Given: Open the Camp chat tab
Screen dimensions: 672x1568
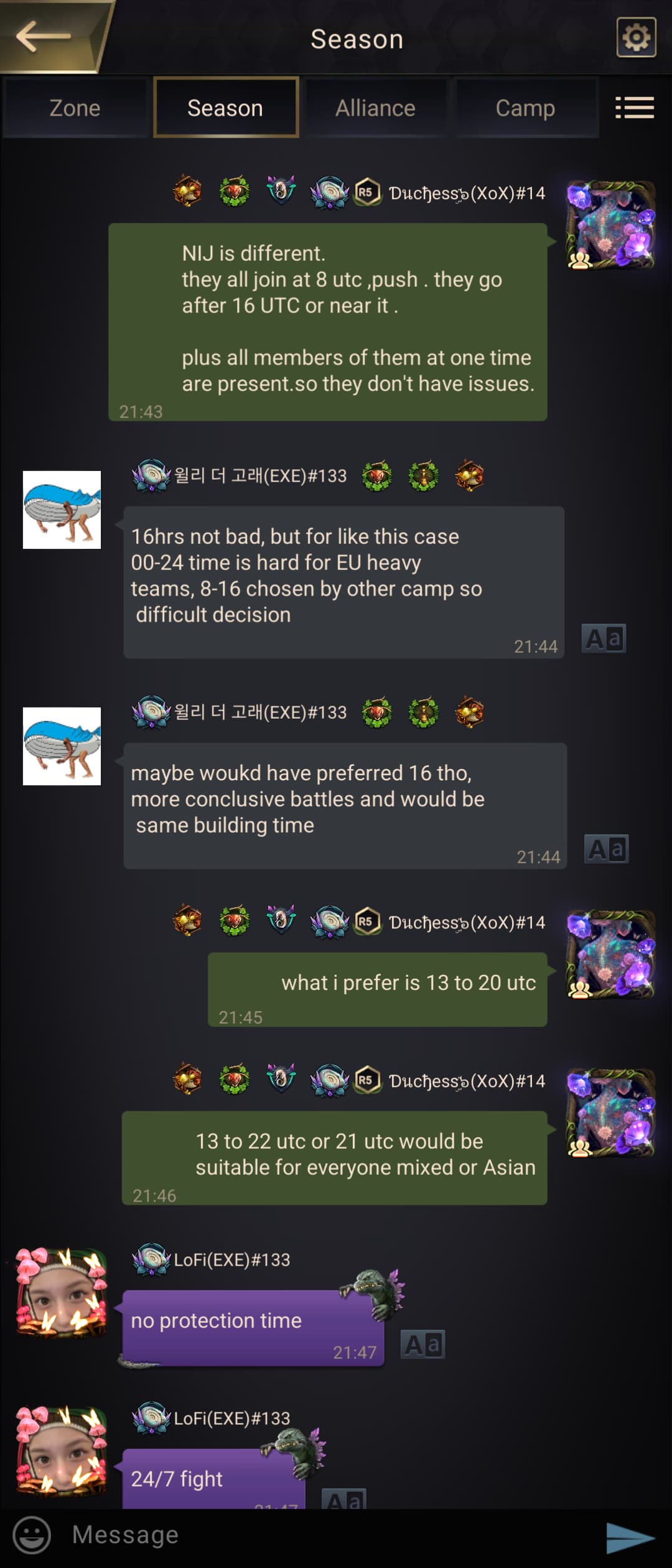Looking at the screenshot, I should click(x=526, y=108).
